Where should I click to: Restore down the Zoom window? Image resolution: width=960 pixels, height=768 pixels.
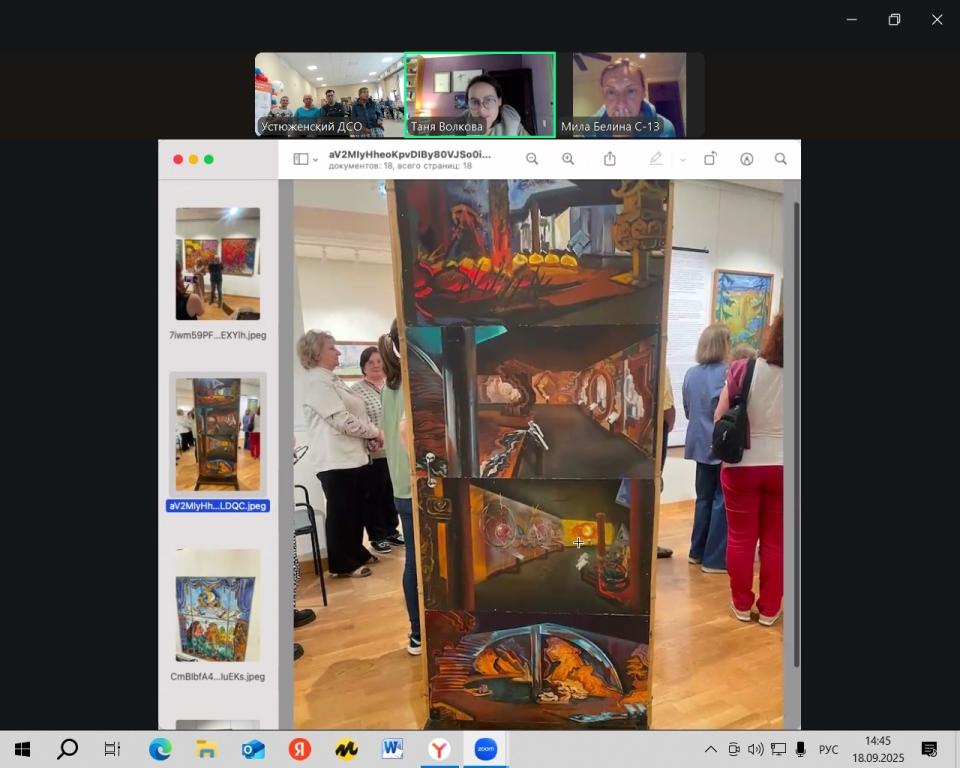point(894,20)
